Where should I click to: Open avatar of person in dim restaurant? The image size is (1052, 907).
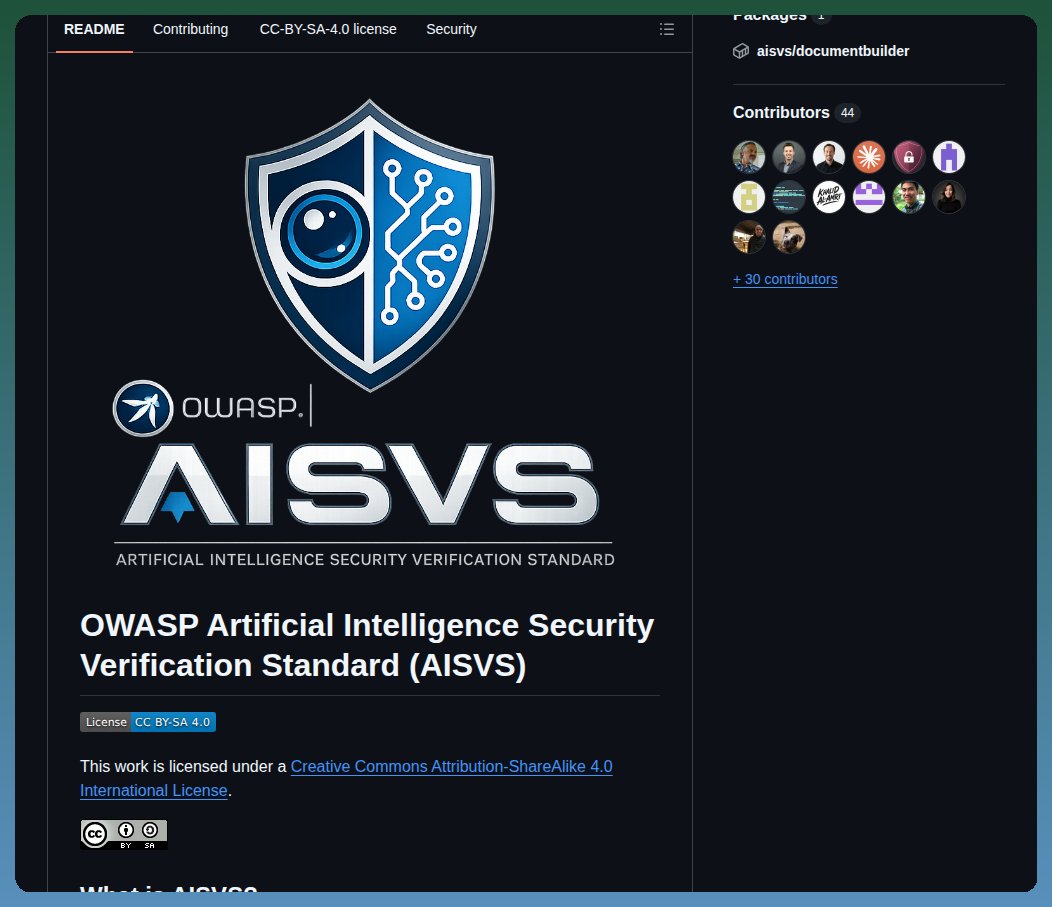749,237
